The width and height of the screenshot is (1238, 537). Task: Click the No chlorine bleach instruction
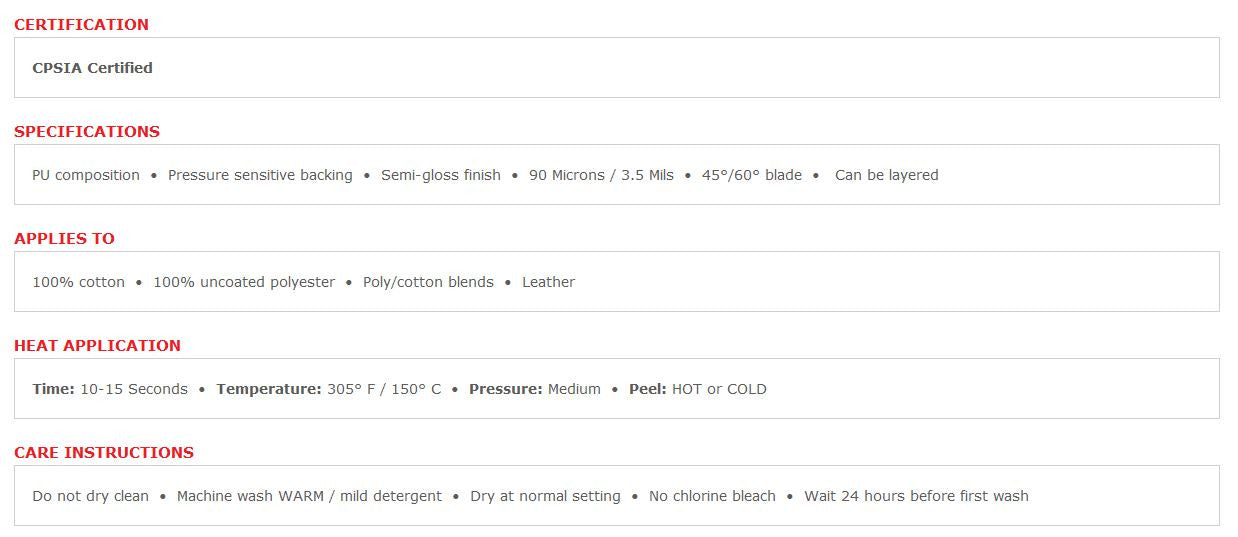tap(712, 496)
